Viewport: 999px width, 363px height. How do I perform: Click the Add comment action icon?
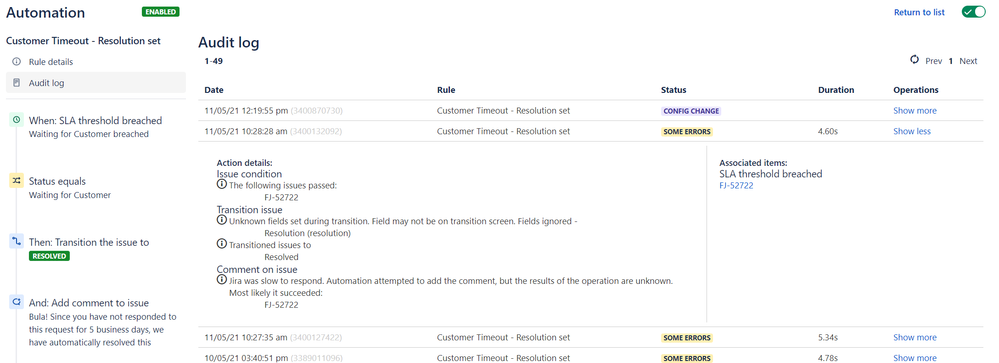[x=17, y=302]
